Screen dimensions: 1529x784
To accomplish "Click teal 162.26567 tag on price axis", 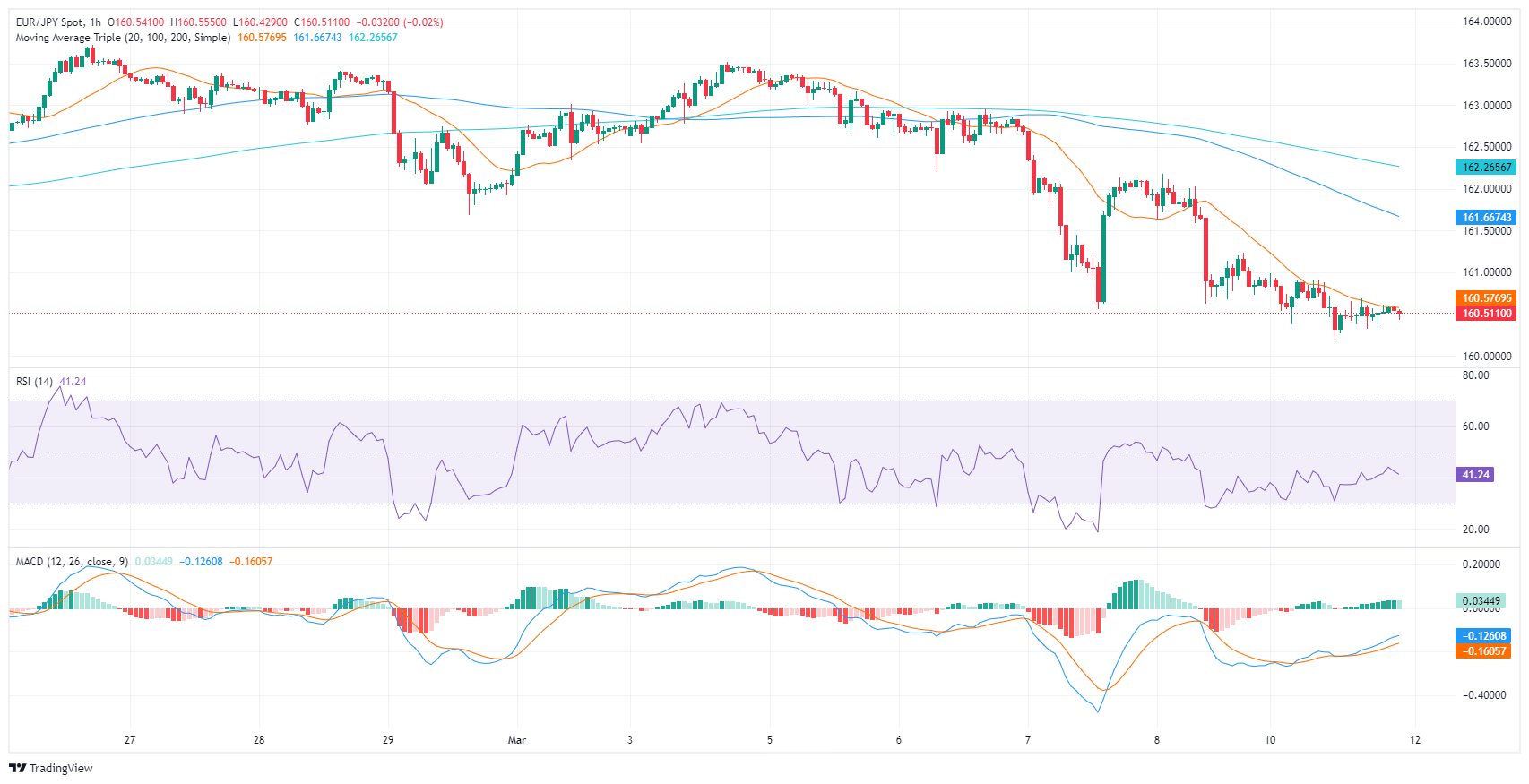I will [x=1486, y=168].
